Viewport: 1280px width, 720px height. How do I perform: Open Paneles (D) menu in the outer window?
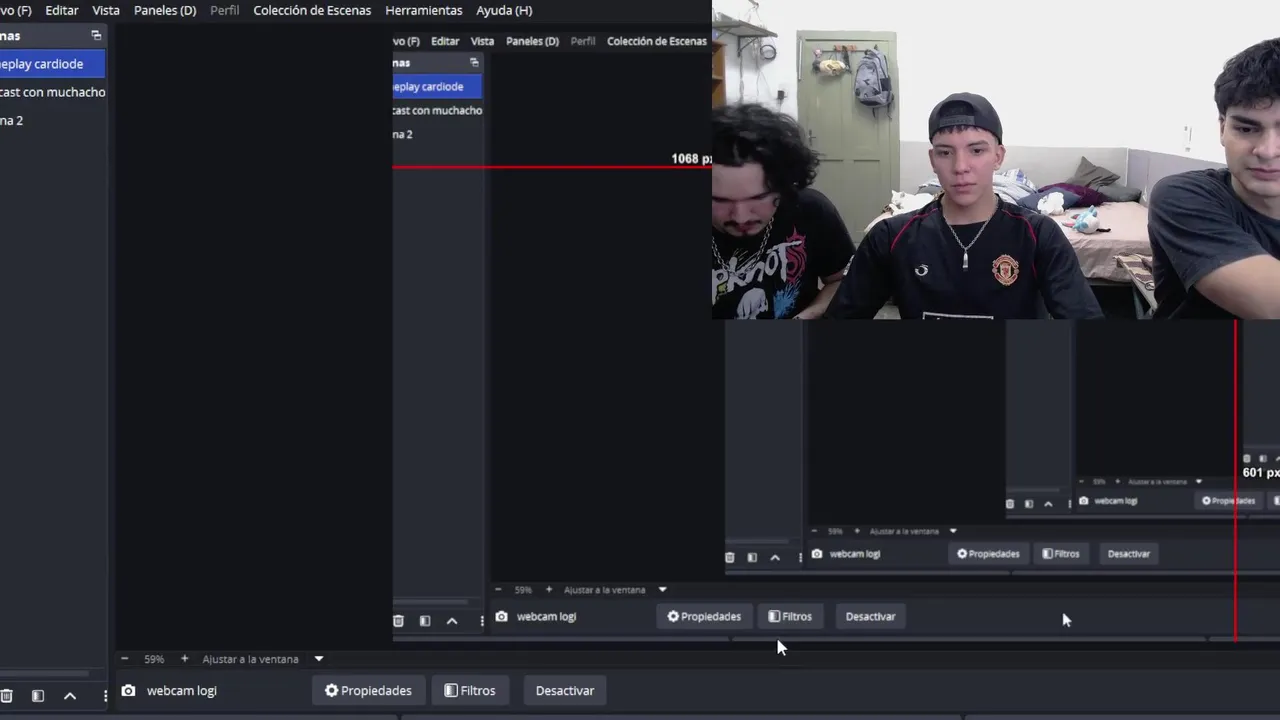pos(165,10)
